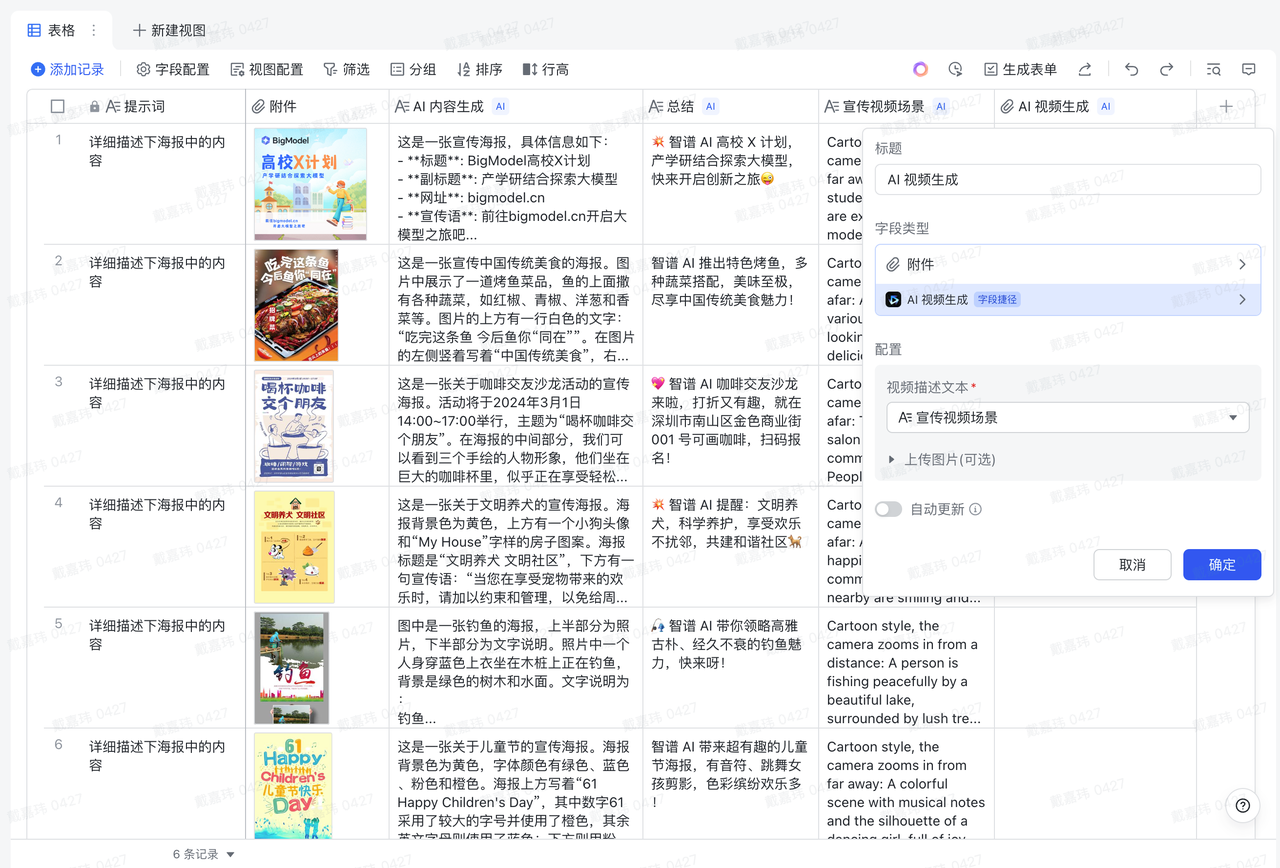1280x868 pixels.
Task: Open the search records icon
Action: 1213,69
